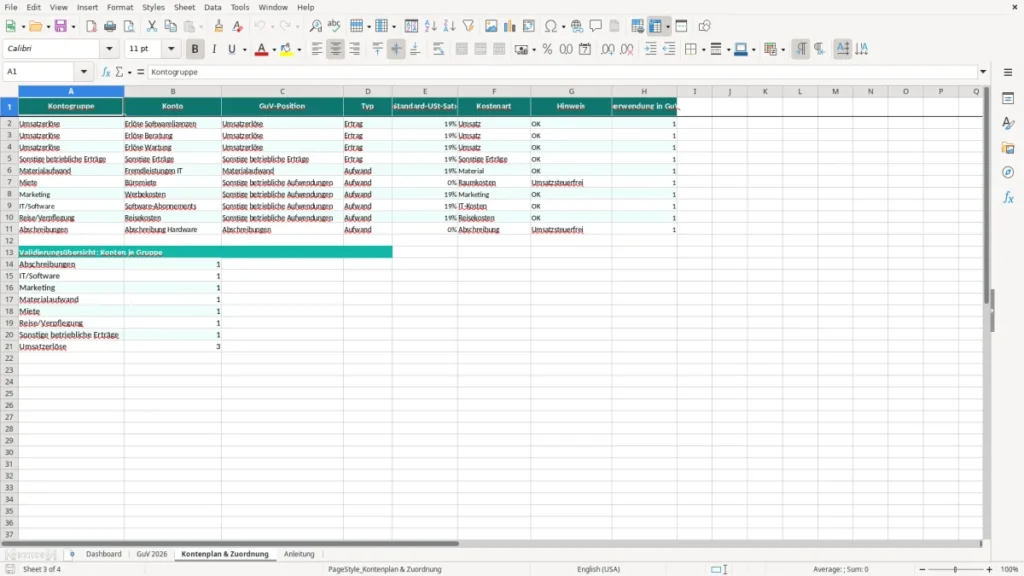This screenshot has width=1024, height=576.
Task: Toggle Bold formatting
Action: 195,49
